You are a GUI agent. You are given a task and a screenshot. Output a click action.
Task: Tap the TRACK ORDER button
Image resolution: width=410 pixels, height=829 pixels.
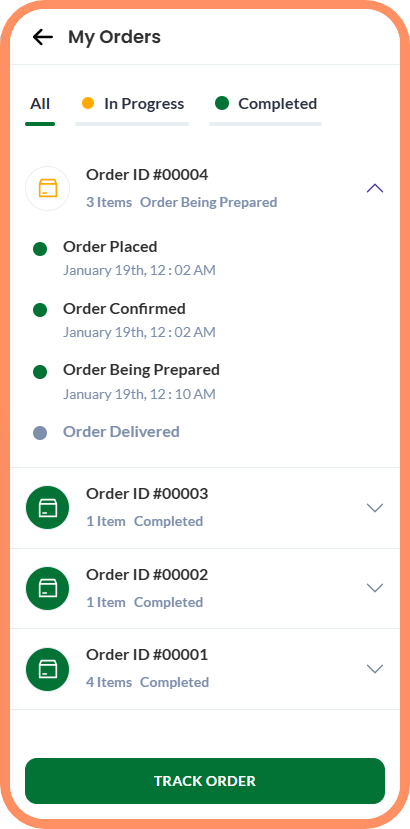[205, 781]
